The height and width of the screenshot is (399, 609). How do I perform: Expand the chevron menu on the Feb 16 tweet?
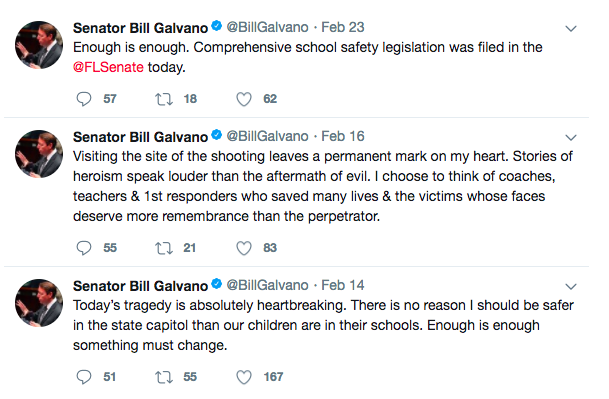[571, 138]
